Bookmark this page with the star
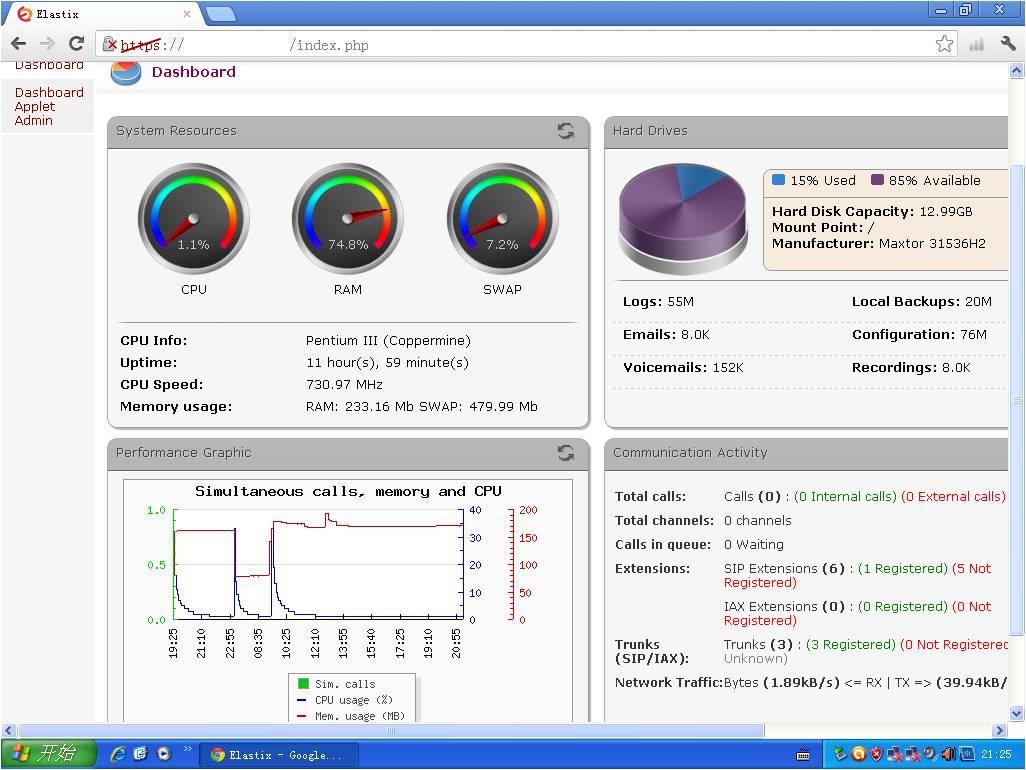Viewport: 1026px width, 770px height. [x=944, y=44]
